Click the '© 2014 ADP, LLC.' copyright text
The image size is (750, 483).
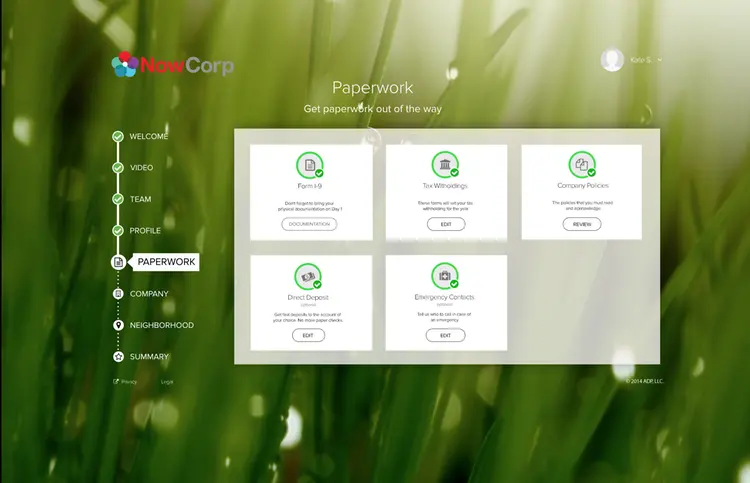point(644,381)
